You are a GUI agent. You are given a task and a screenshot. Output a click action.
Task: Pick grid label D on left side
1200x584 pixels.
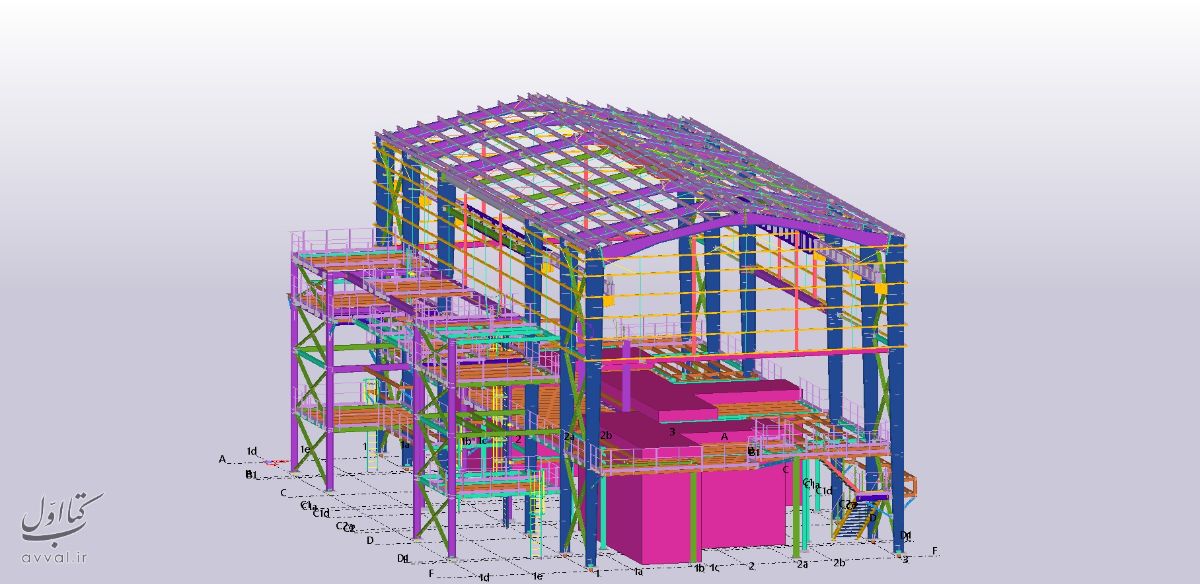pyautogui.click(x=370, y=540)
